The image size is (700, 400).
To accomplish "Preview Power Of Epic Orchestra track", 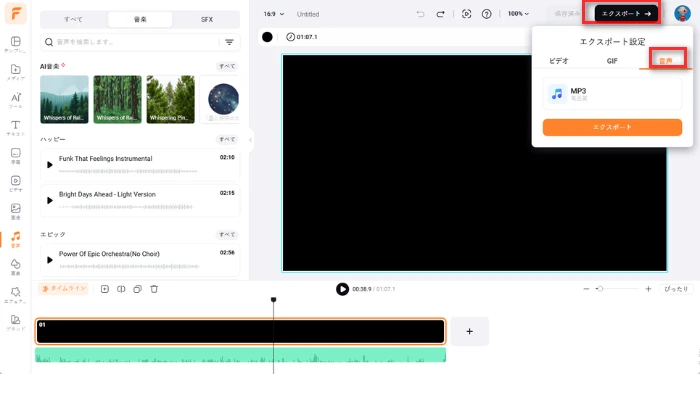I will 50,260.
